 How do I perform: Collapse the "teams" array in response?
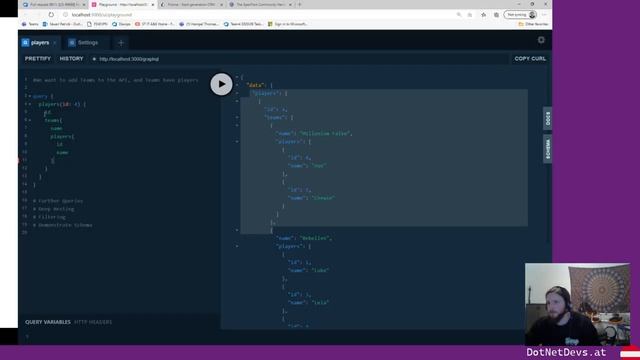click(x=237, y=117)
